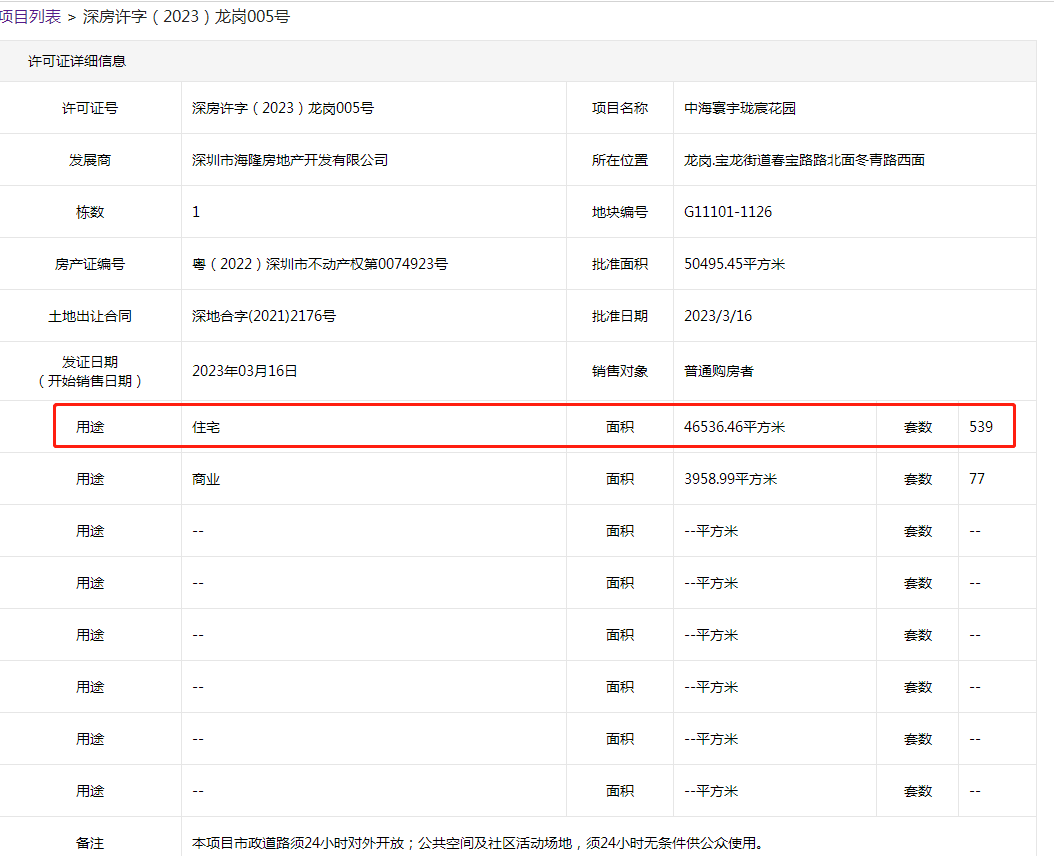The image size is (1054, 856).
Task: Select the building count value 1
Action: 196,212
